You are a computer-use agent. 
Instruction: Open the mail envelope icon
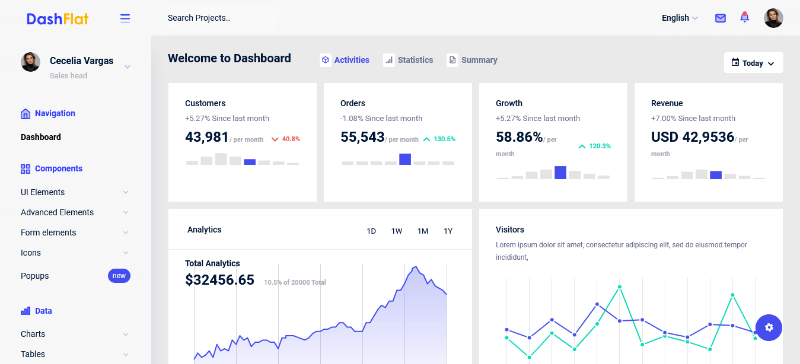tap(720, 18)
